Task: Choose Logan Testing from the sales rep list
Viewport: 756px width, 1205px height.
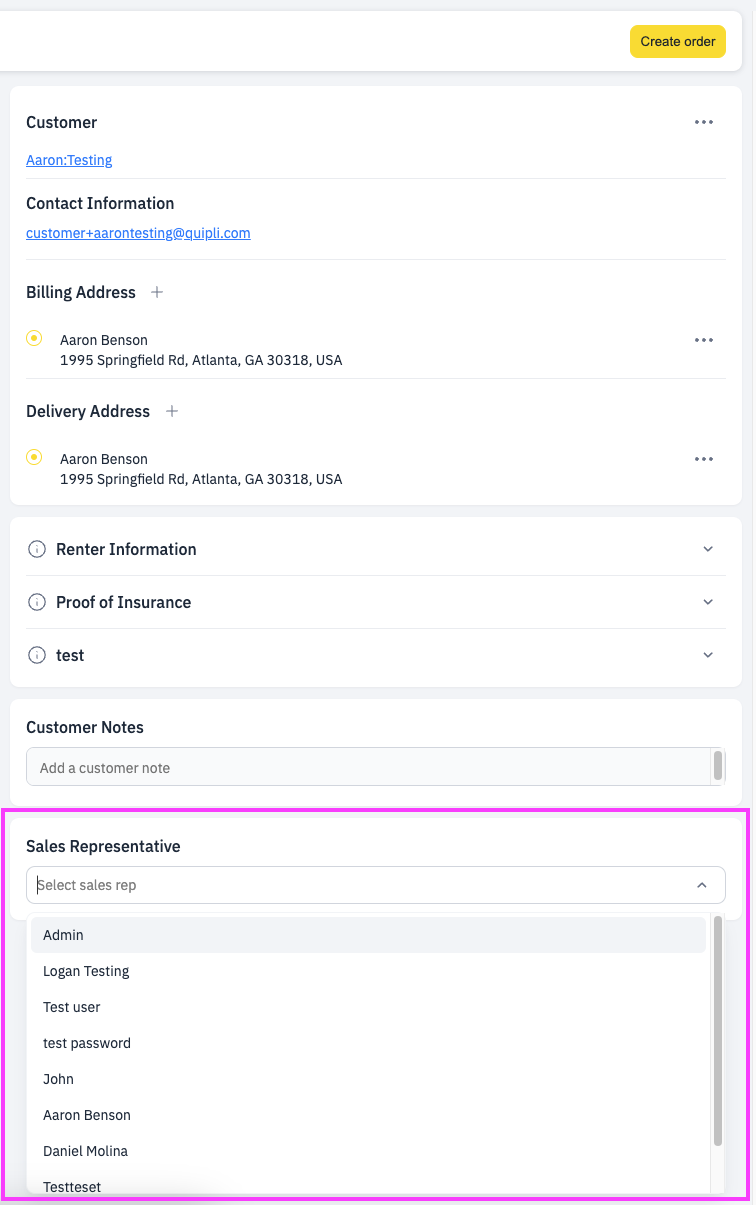Action: tap(368, 971)
